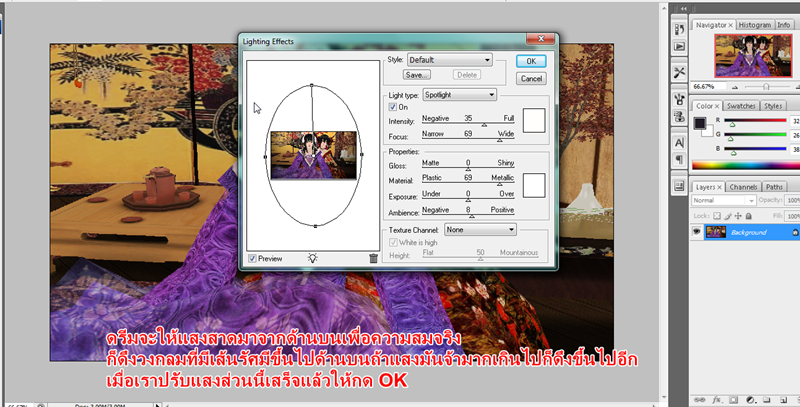Image resolution: width=800 pixels, height=407 pixels.
Task: Open the Brushes panel icon in dock
Action: coord(679,98)
